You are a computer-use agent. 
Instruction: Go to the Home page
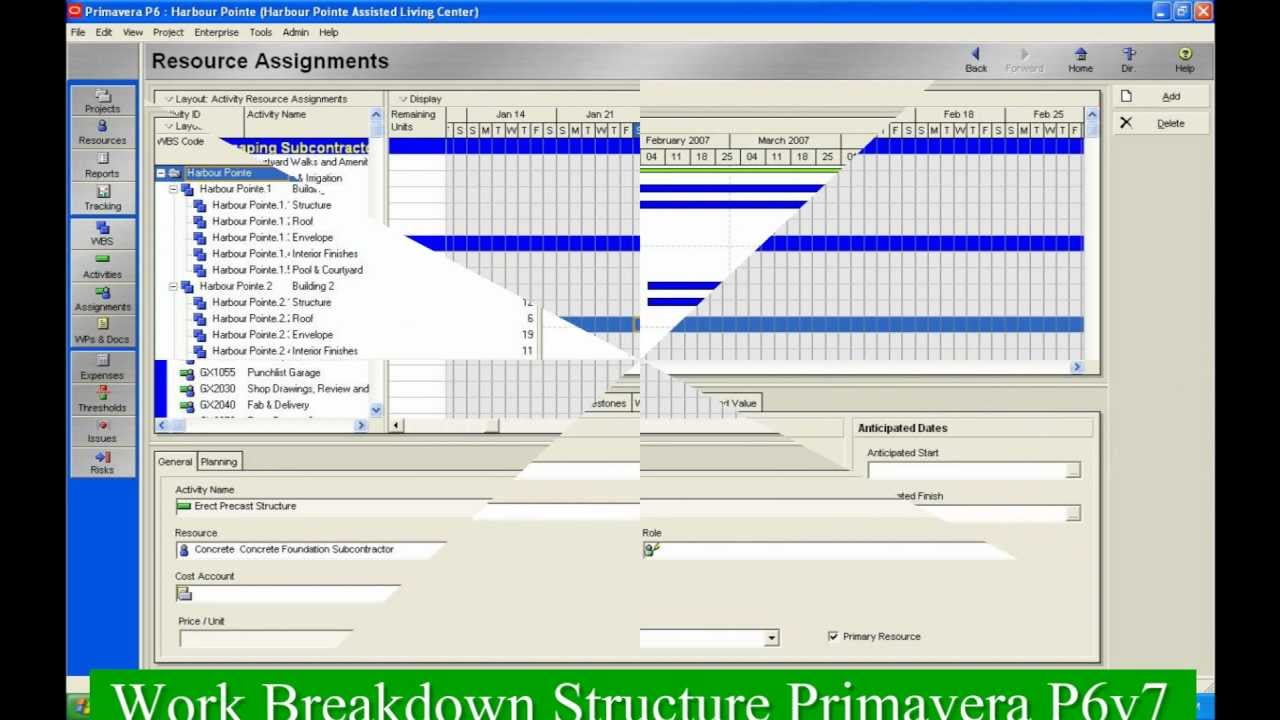coord(1080,61)
